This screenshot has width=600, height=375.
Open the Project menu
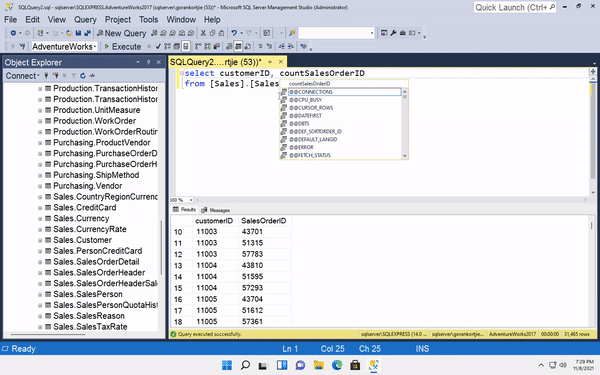tap(118, 20)
